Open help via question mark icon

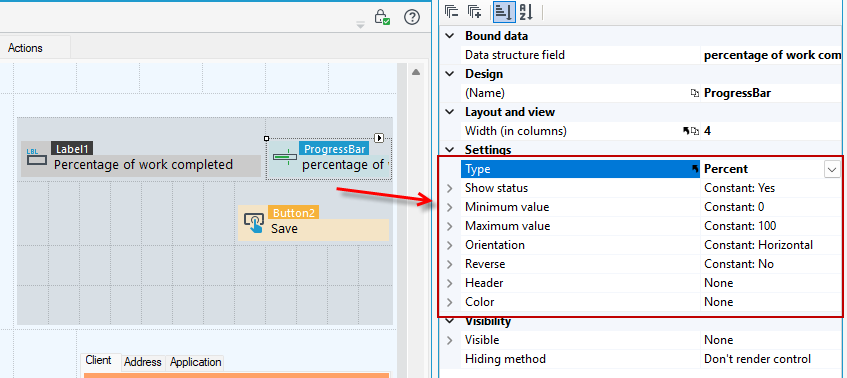[412, 17]
